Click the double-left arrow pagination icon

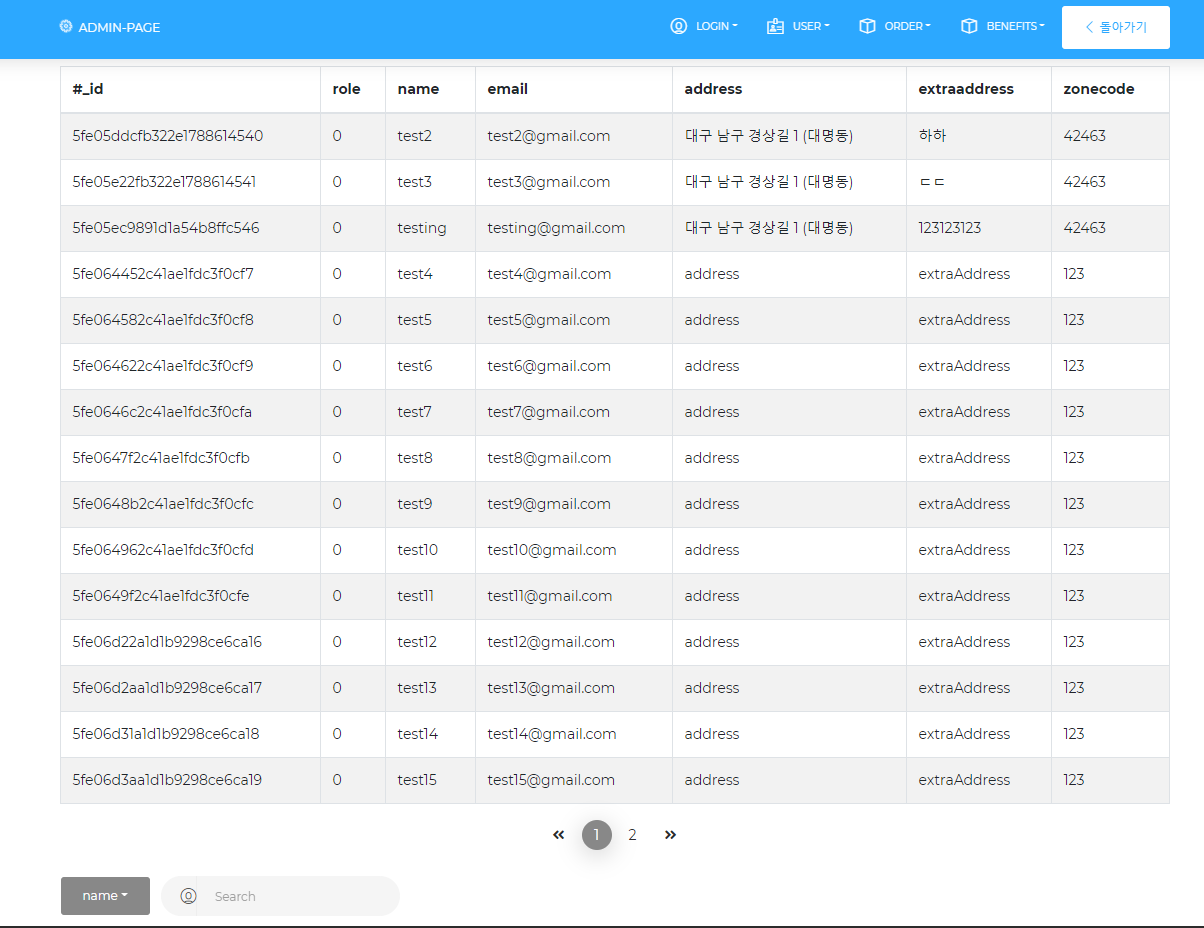(559, 835)
